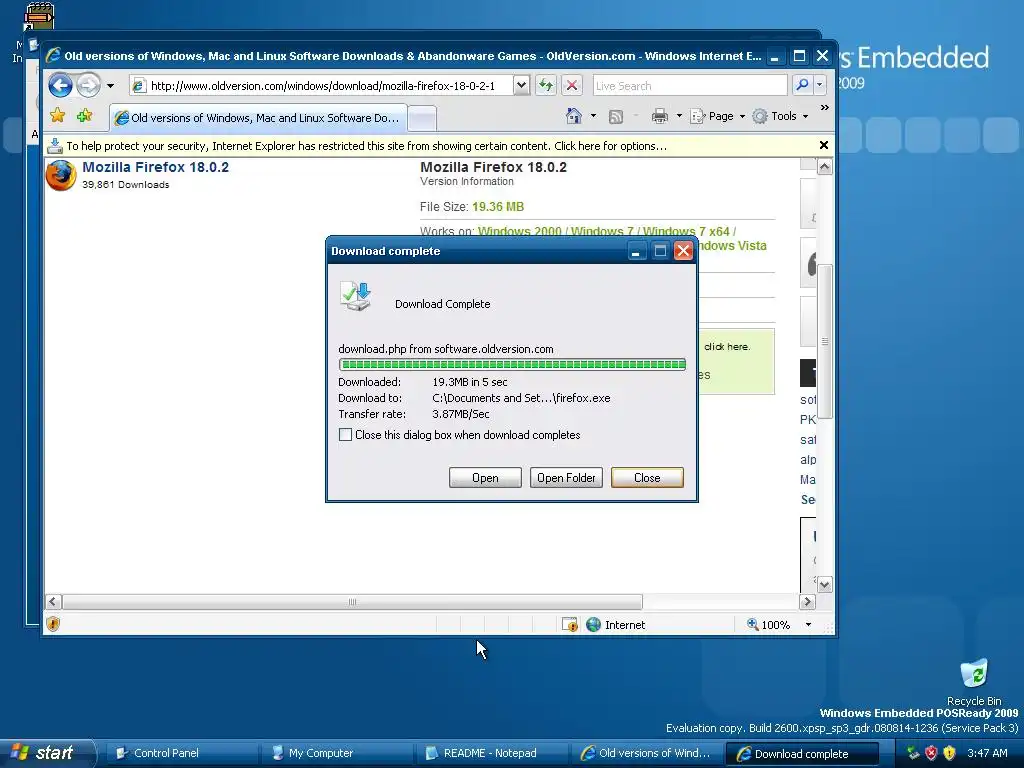Click the IE Forward arrow button
Viewport: 1024px width, 768px height.
click(88, 85)
